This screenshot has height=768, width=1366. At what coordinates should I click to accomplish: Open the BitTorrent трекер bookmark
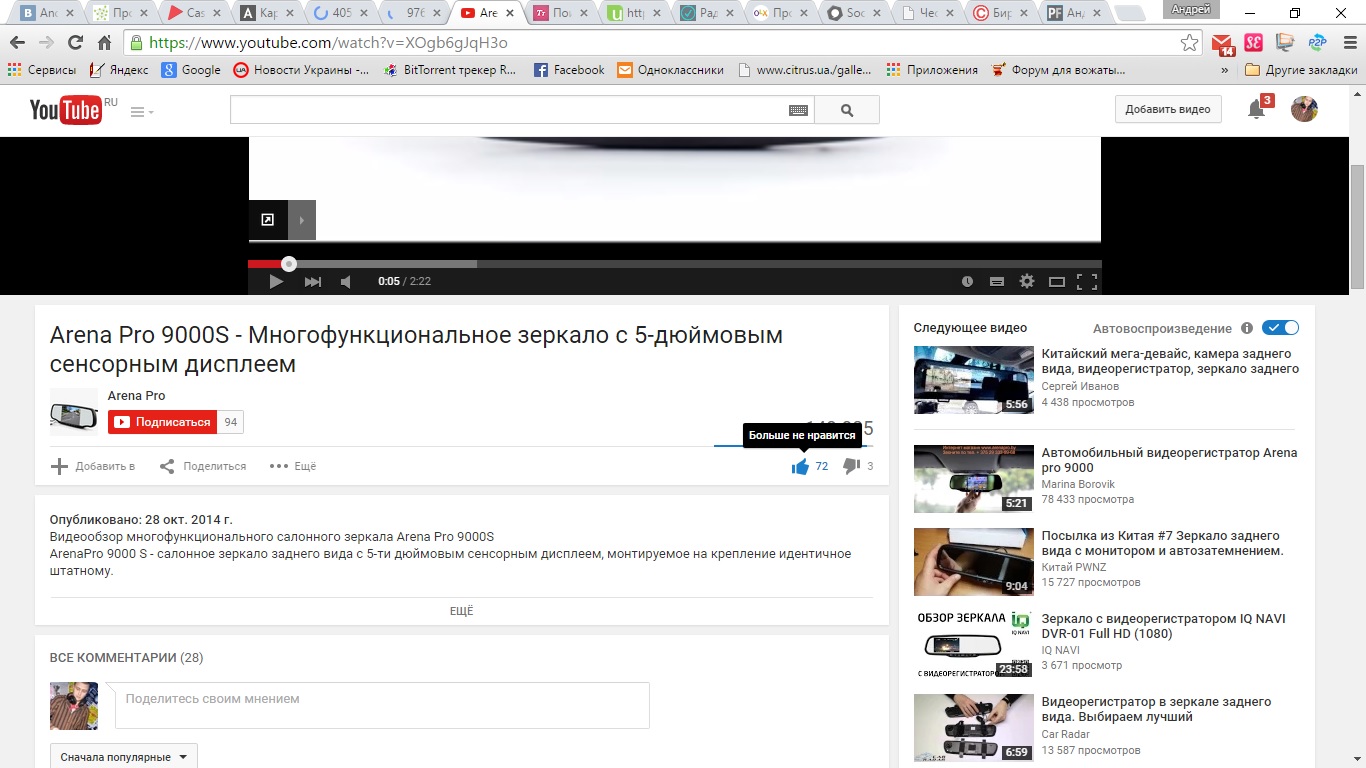click(x=450, y=70)
